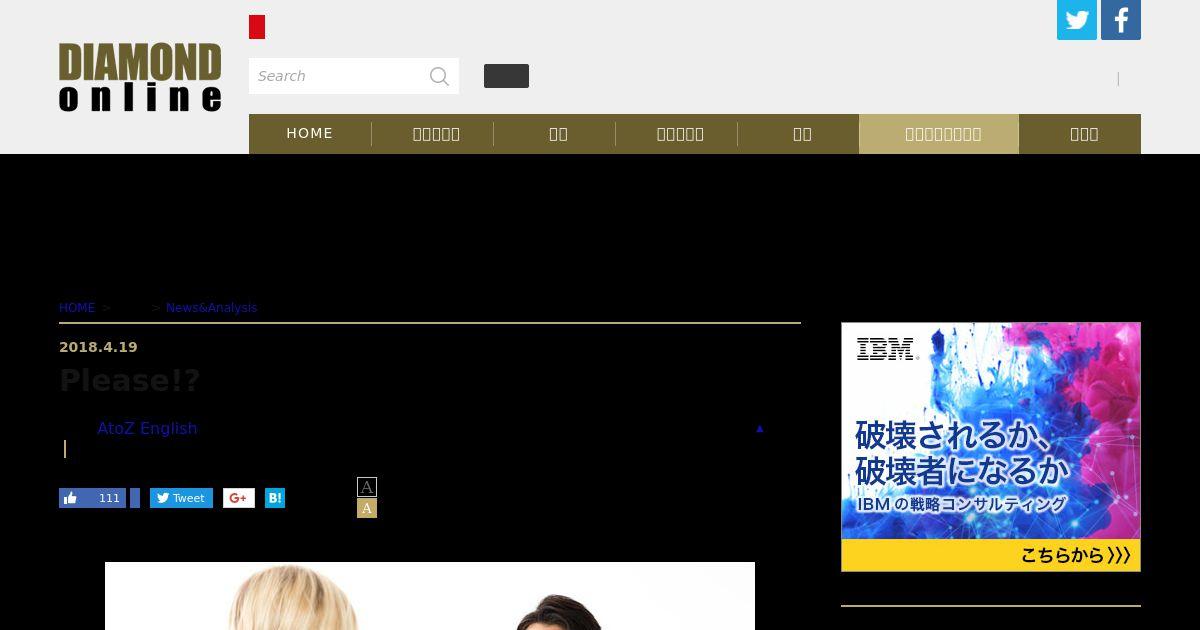
Task: Open the highlighted light-gold navigation tab
Action: [939, 134]
